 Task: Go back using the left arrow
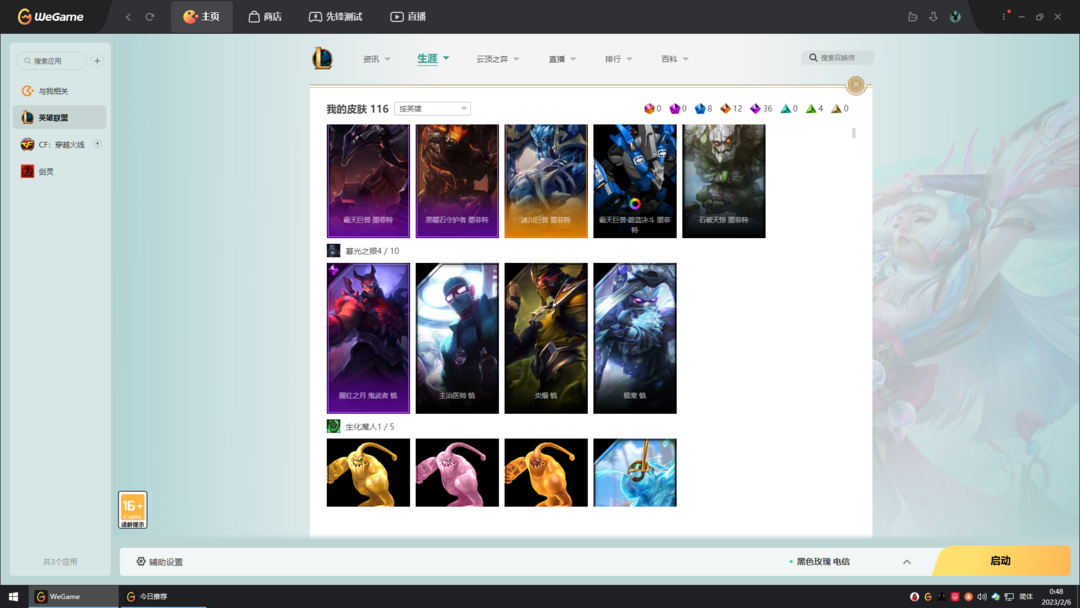click(128, 17)
